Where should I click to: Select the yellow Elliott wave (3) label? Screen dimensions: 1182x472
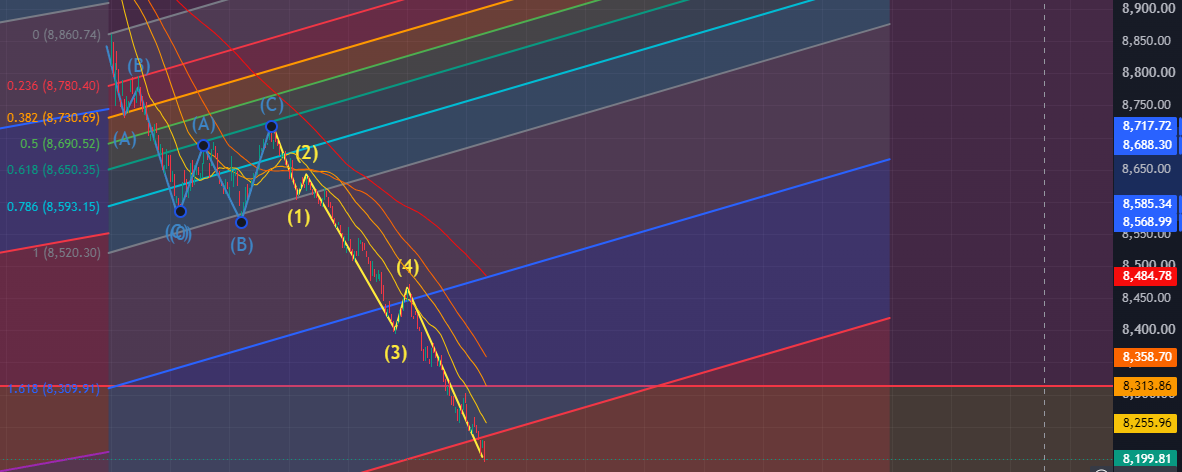[x=396, y=352]
